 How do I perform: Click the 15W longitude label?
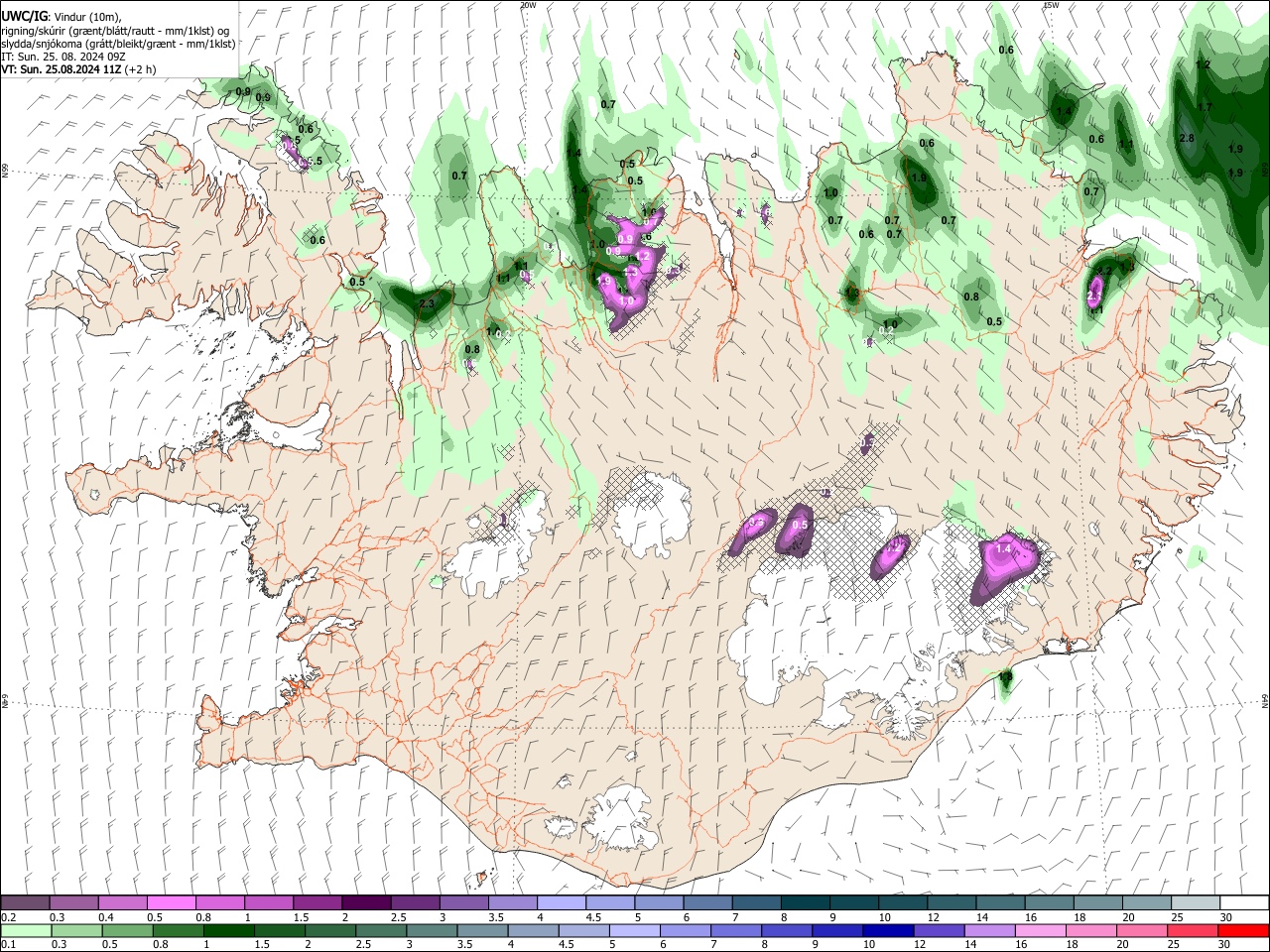pyautogui.click(x=1051, y=5)
